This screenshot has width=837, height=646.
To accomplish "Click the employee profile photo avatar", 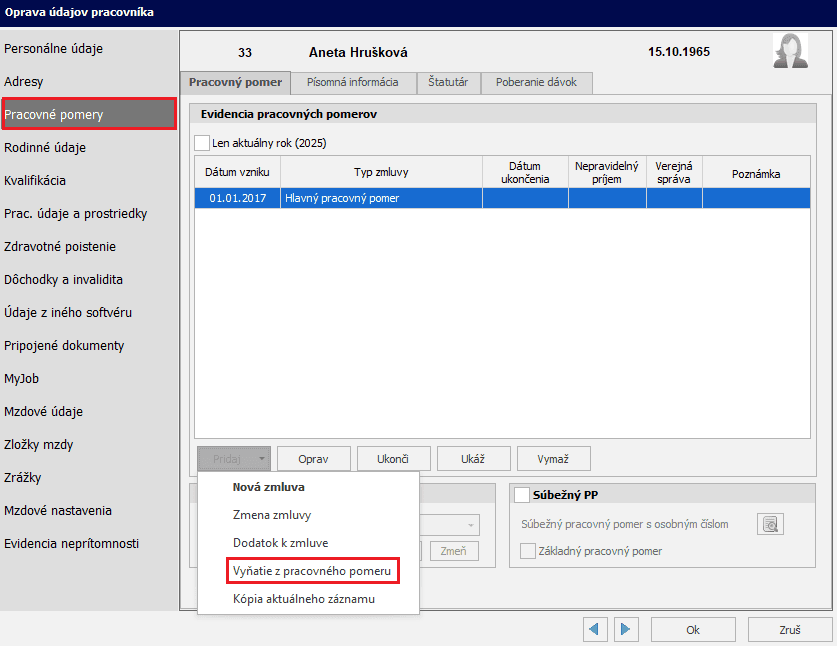I will coord(790,51).
